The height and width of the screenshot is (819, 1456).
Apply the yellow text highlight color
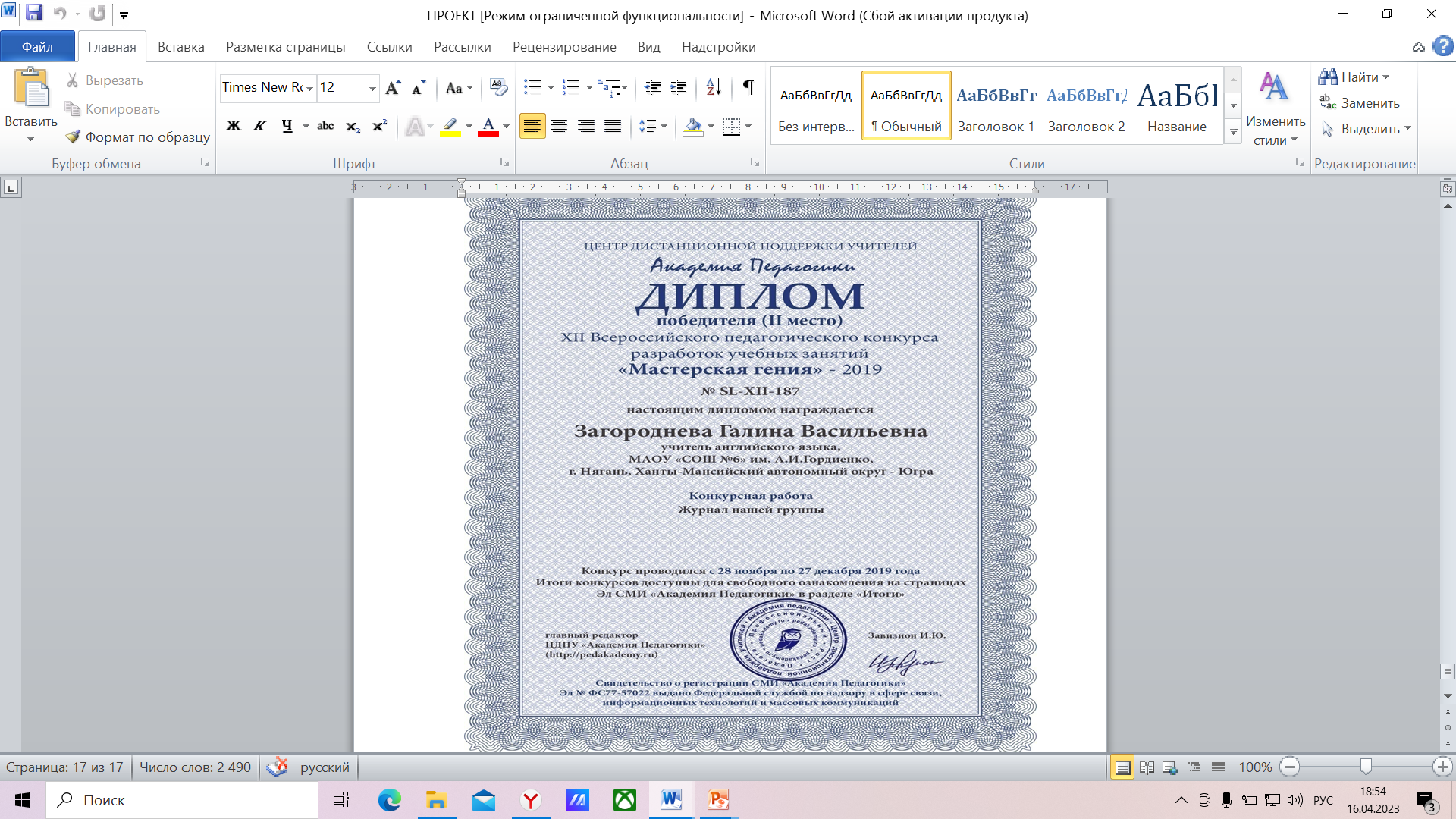450,126
